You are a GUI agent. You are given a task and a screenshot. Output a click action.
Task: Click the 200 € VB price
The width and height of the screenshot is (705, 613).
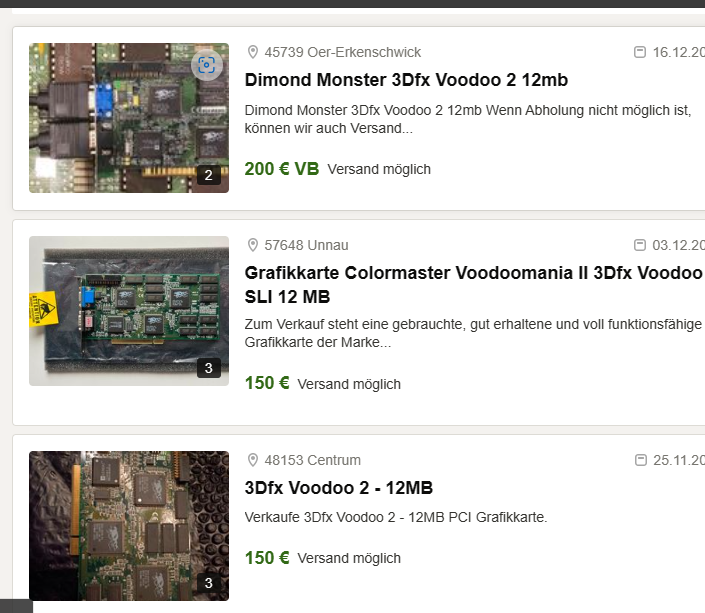pyautogui.click(x=282, y=169)
